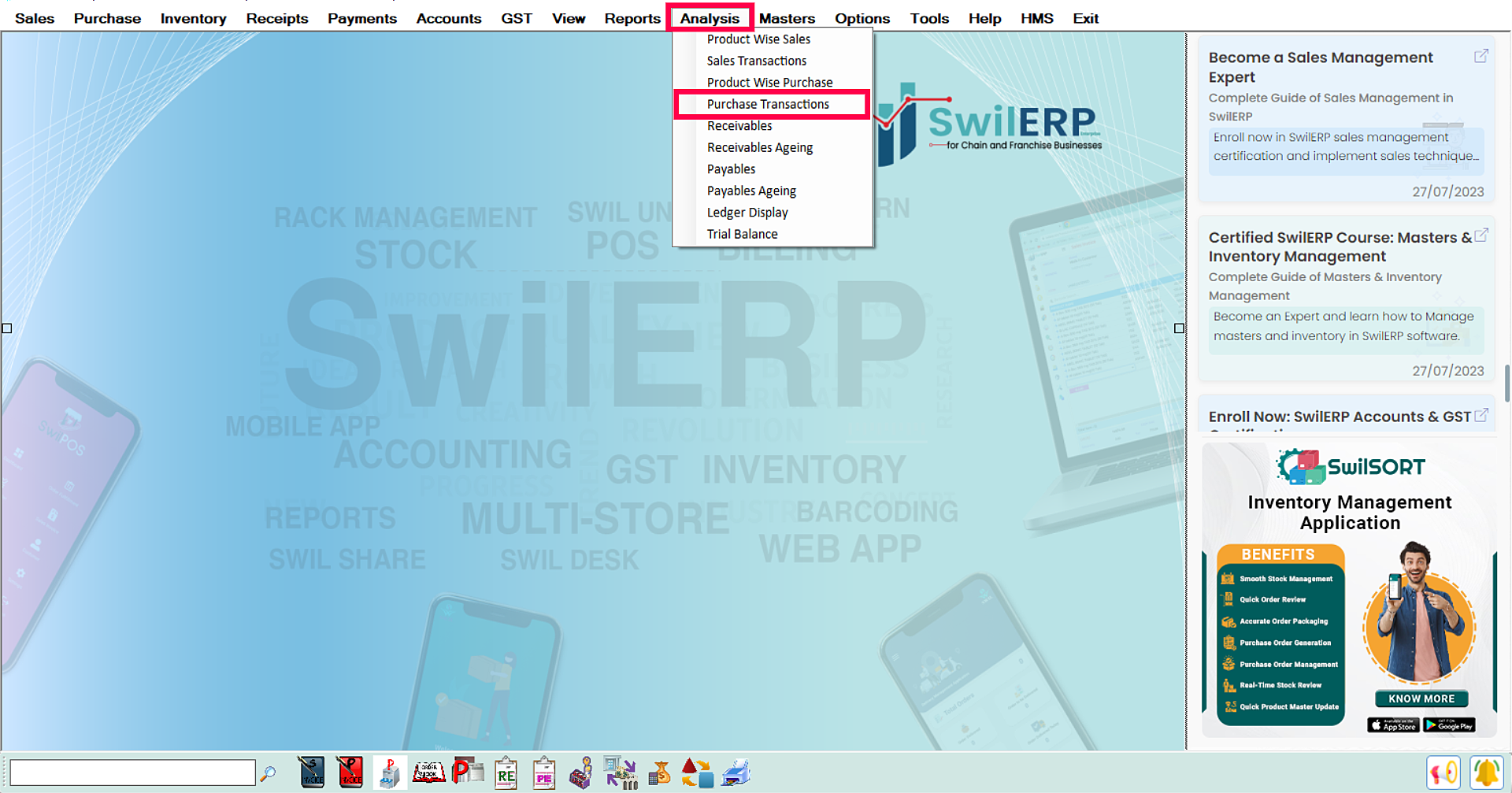Click the Google Play badge
Viewport: 1512px width, 793px height.
point(1449,725)
